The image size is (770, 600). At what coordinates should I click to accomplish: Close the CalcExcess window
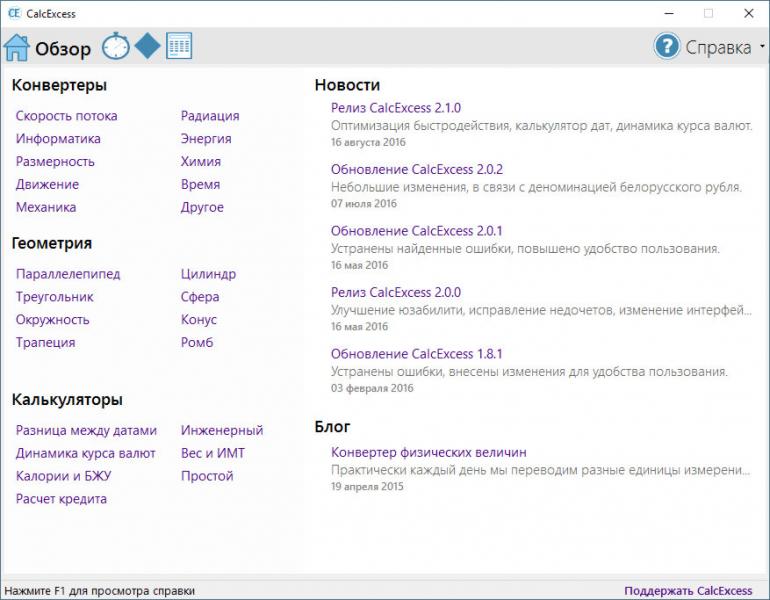click(x=748, y=13)
